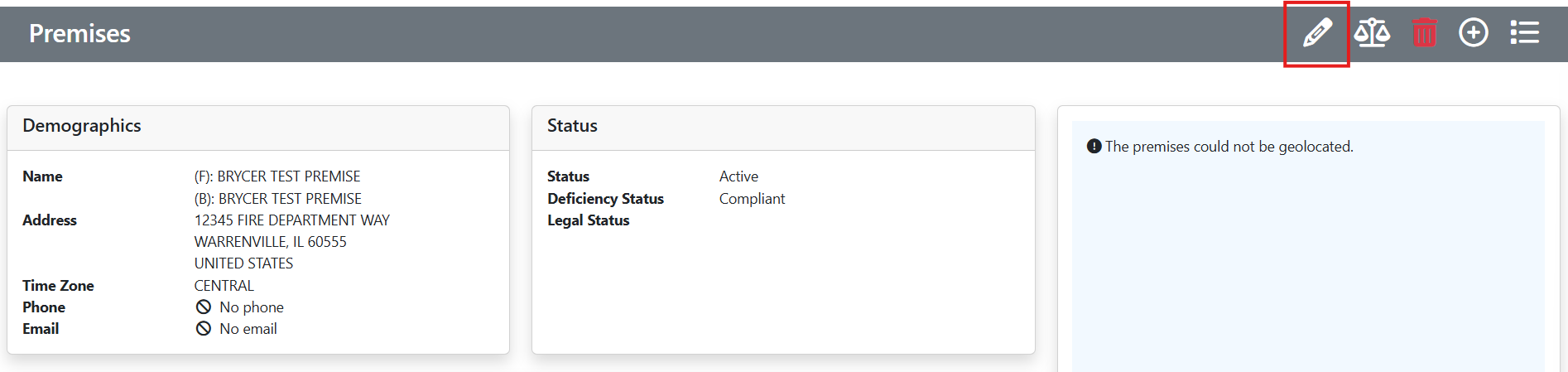Viewport: 1568px width, 372px height.
Task: Select the Premises page title
Action: (x=79, y=33)
